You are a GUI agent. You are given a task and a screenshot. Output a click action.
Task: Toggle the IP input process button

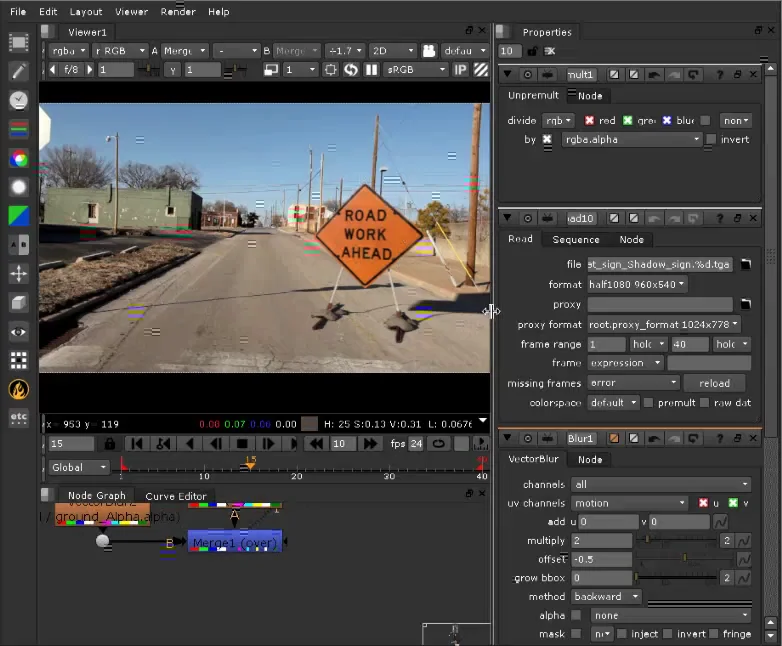(460, 70)
